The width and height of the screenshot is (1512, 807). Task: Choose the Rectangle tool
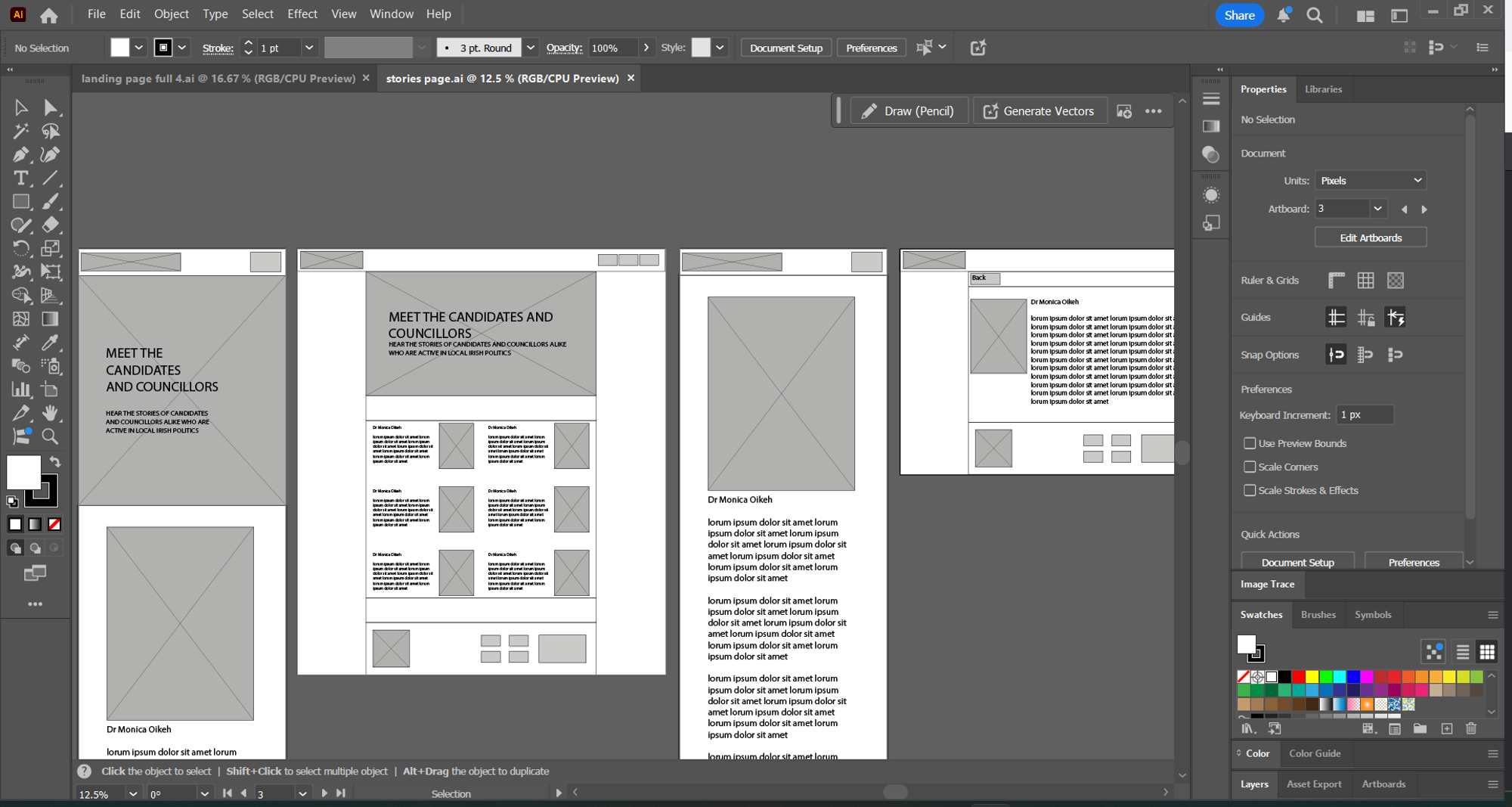pyautogui.click(x=20, y=201)
